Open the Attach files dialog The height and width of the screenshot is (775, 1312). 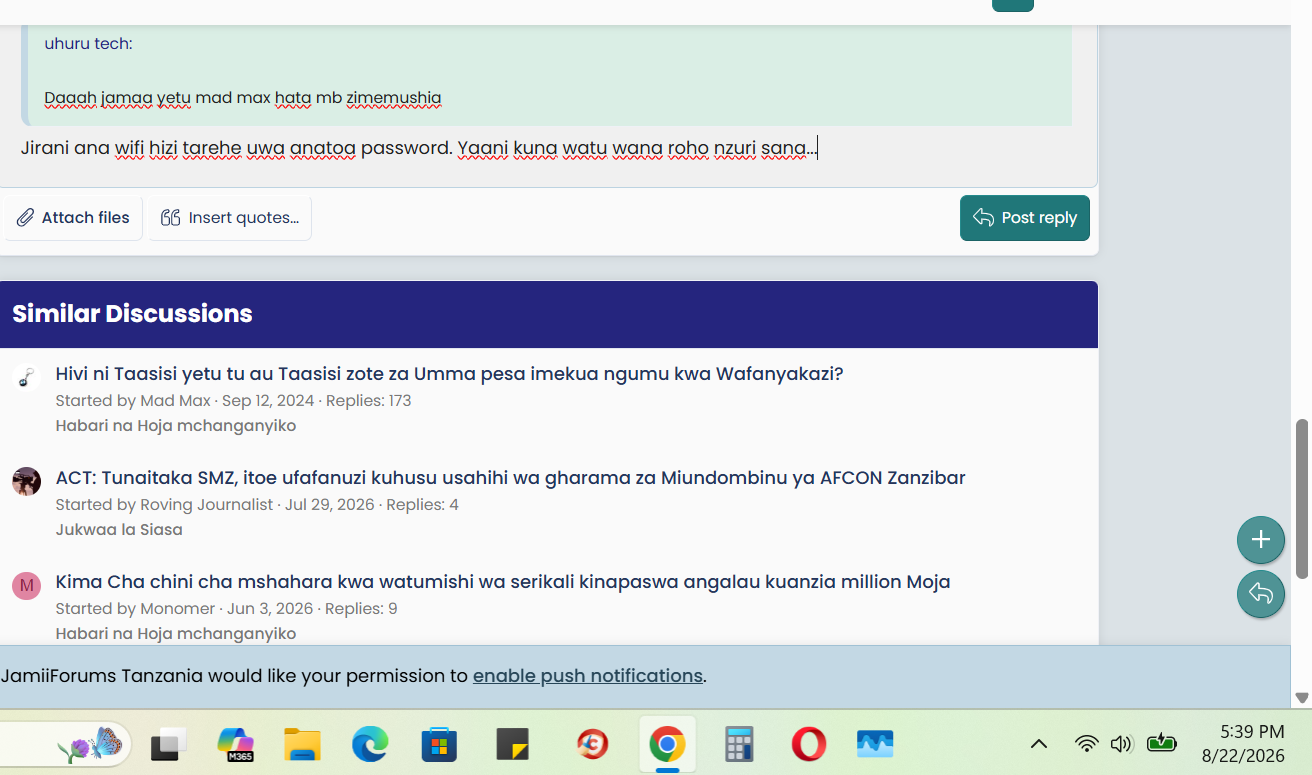pos(74,218)
